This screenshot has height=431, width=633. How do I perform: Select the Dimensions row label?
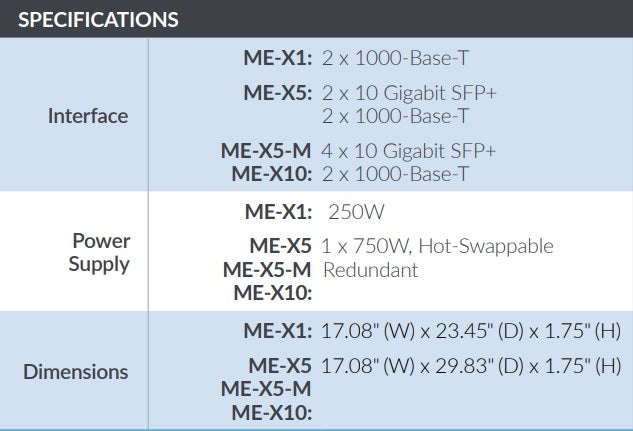76,372
